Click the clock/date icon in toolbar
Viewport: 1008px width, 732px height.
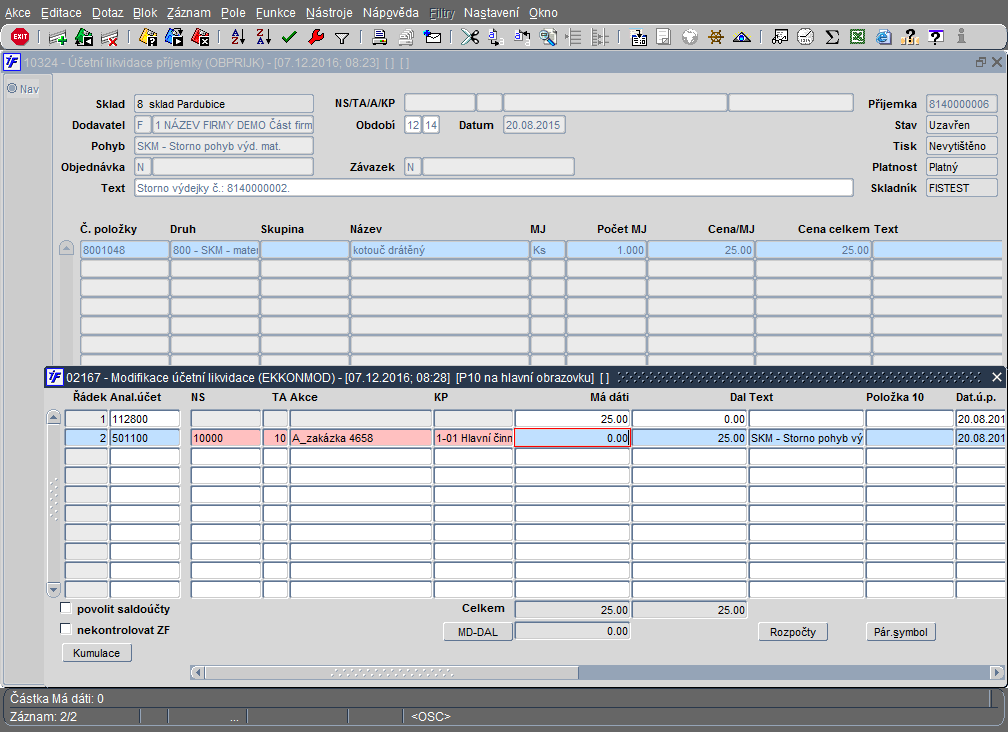pos(806,37)
